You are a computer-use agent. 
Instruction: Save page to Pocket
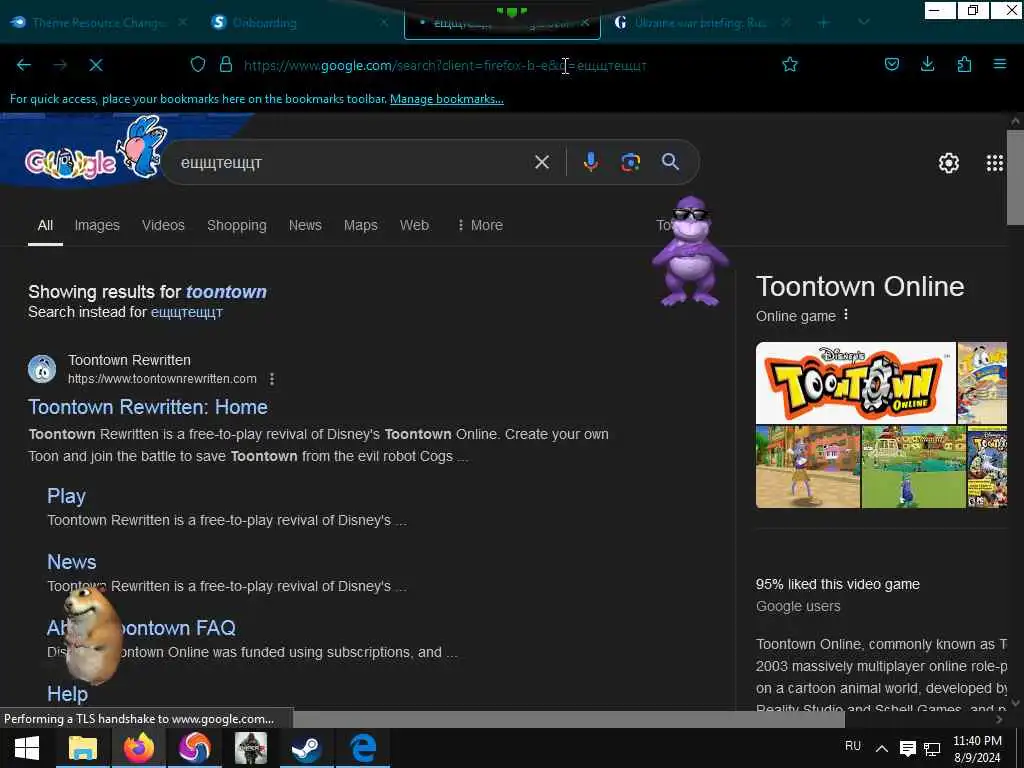(891, 64)
